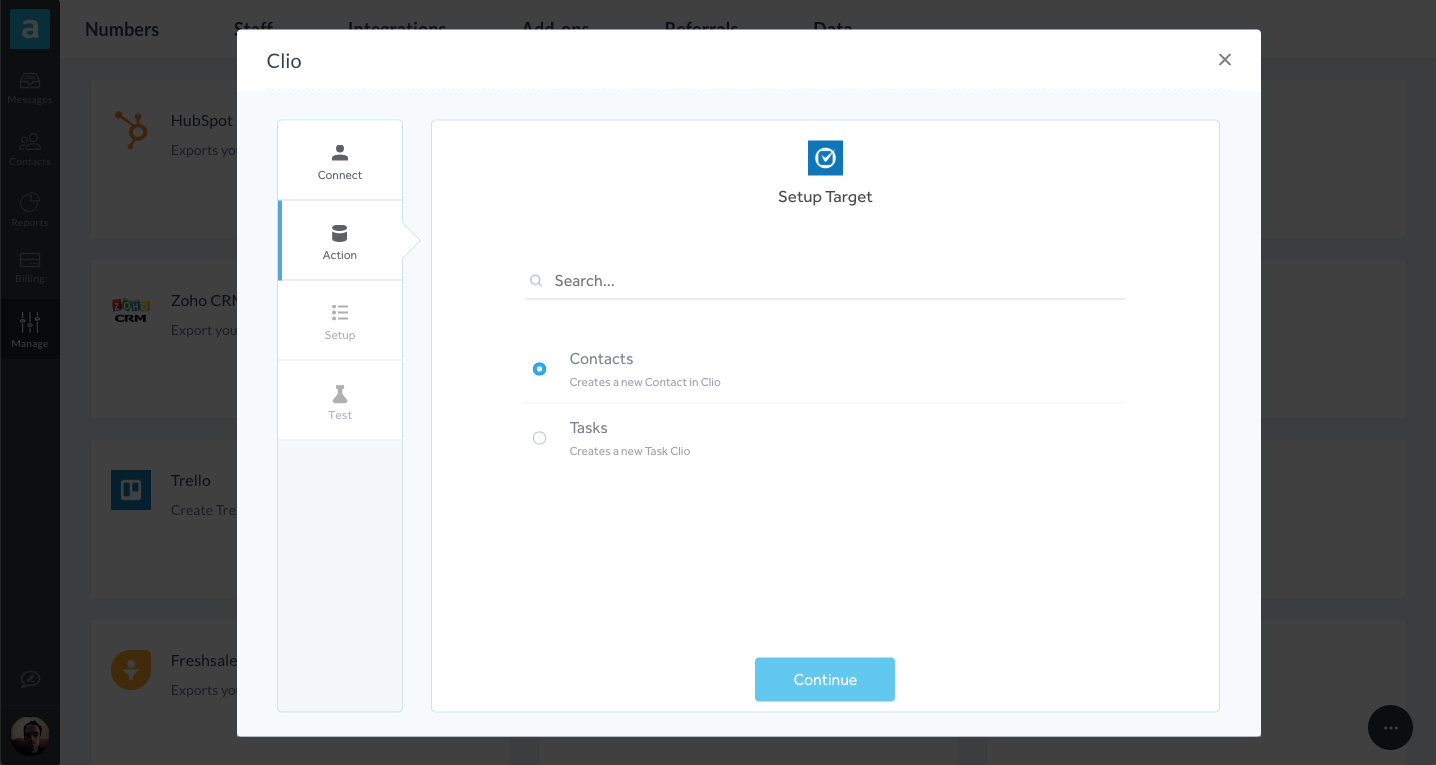
Task: Click the Zoho CRM logo icon
Action: click(x=131, y=310)
